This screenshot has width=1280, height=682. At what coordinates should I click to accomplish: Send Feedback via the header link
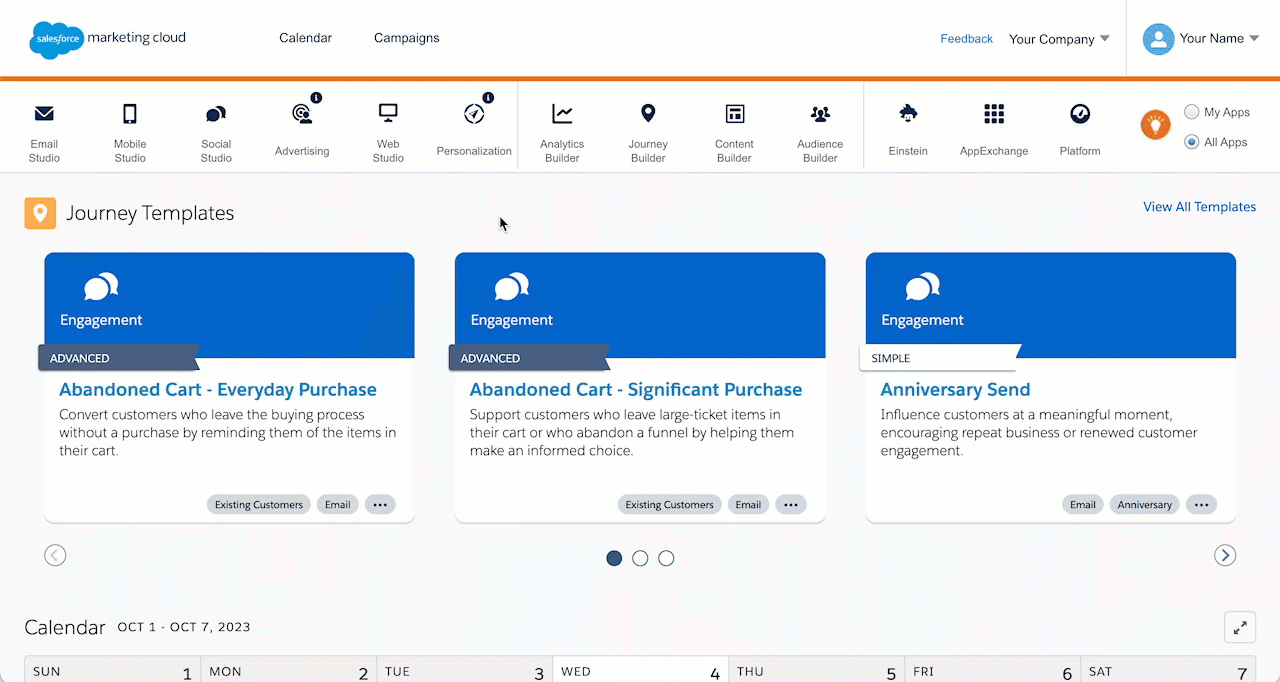click(966, 38)
